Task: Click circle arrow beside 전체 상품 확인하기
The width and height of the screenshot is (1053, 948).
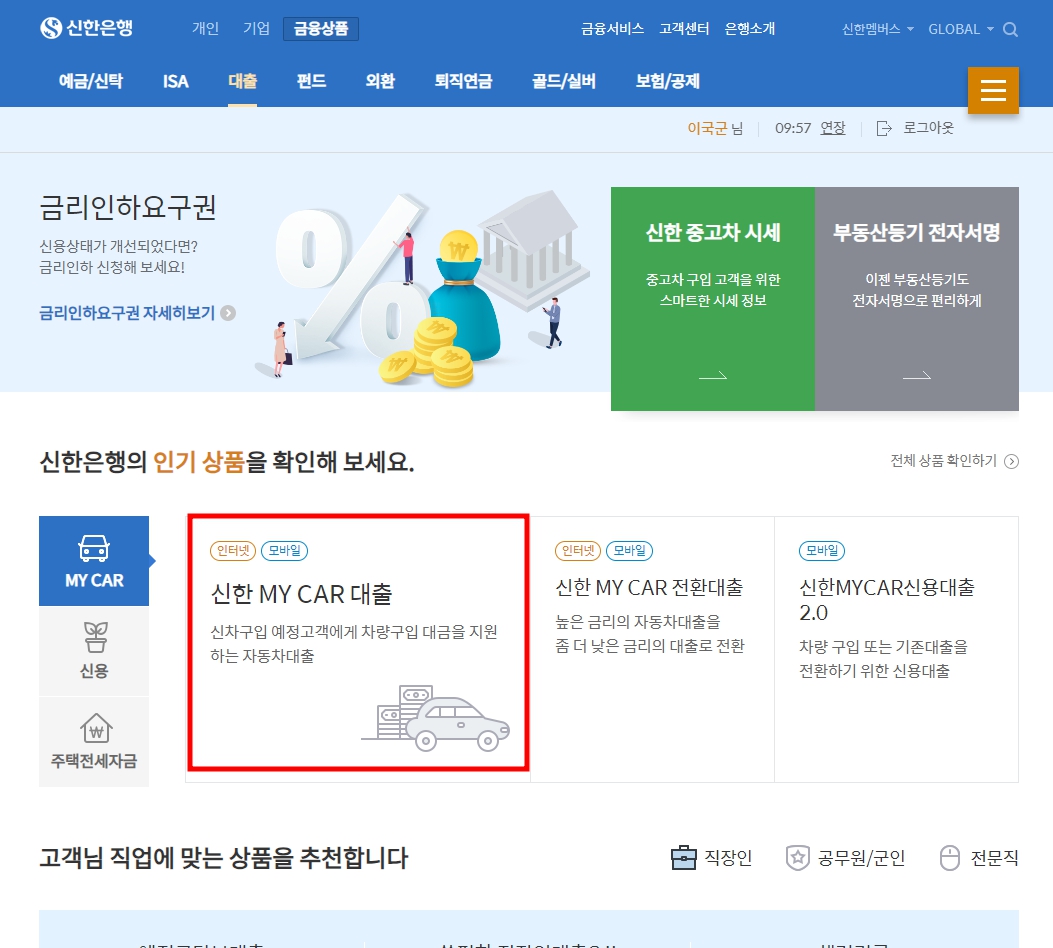Action: point(1011,461)
